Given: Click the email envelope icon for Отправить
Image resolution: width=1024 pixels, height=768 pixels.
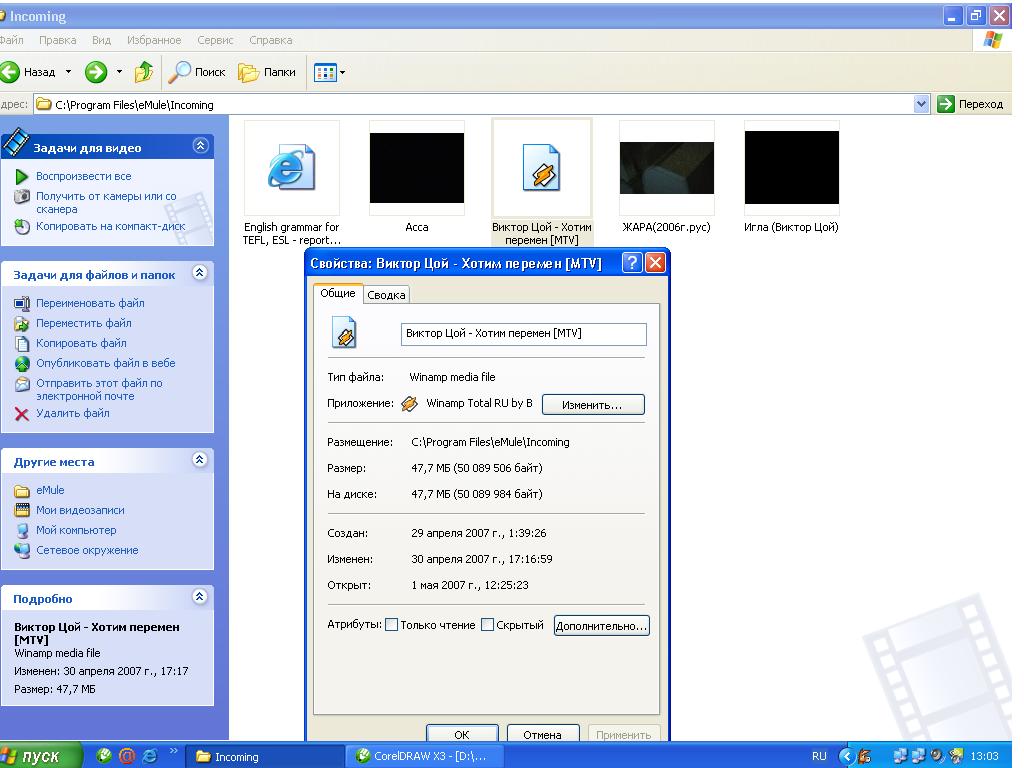Looking at the screenshot, I should (22, 384).
